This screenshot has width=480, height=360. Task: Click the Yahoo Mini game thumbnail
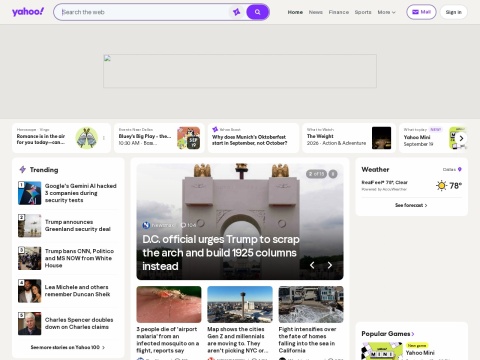pyautogui.click(x=382, y=351)
